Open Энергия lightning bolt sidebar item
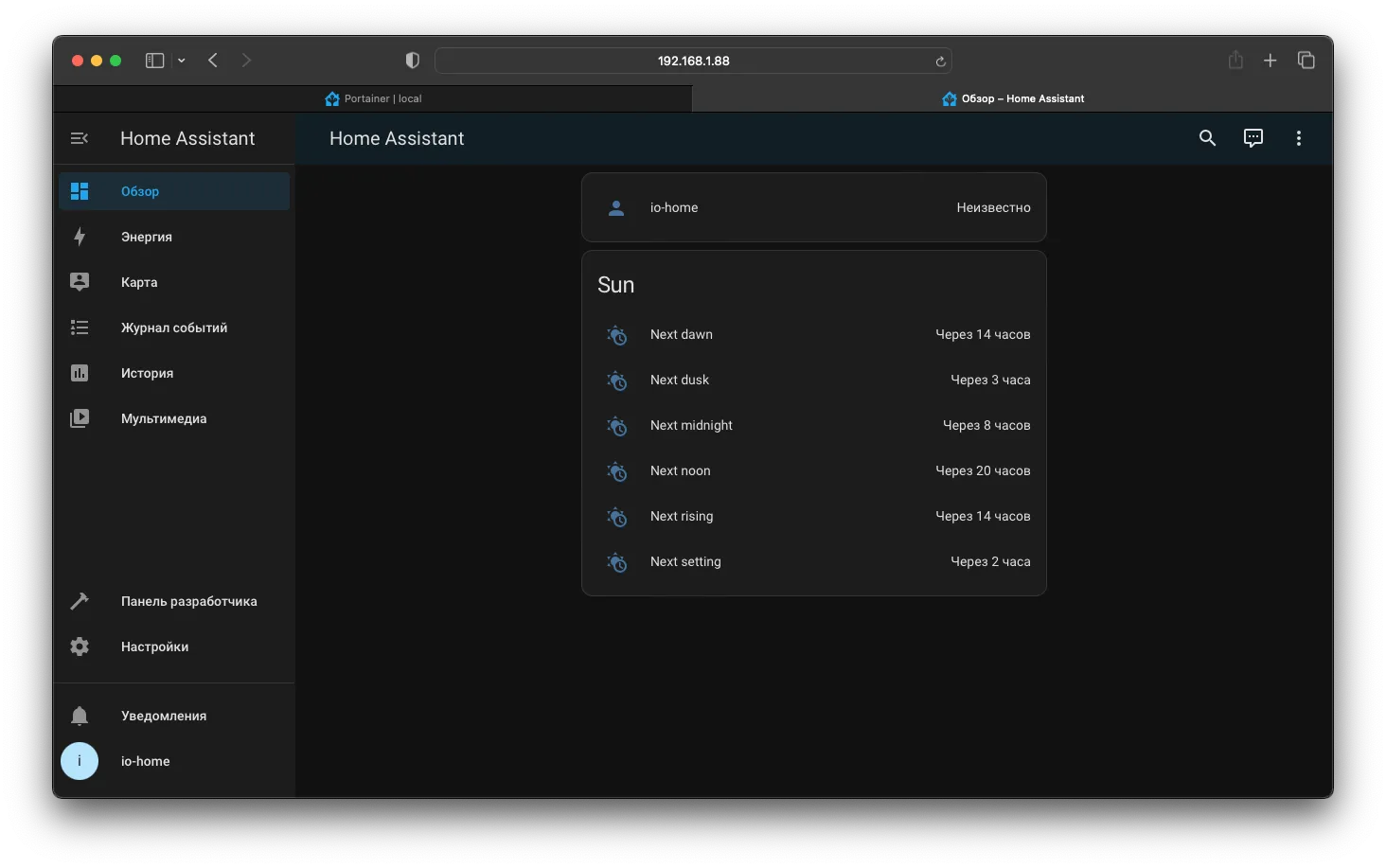Viewport: 1386px width, 868px height. click(x=174, y=237)
